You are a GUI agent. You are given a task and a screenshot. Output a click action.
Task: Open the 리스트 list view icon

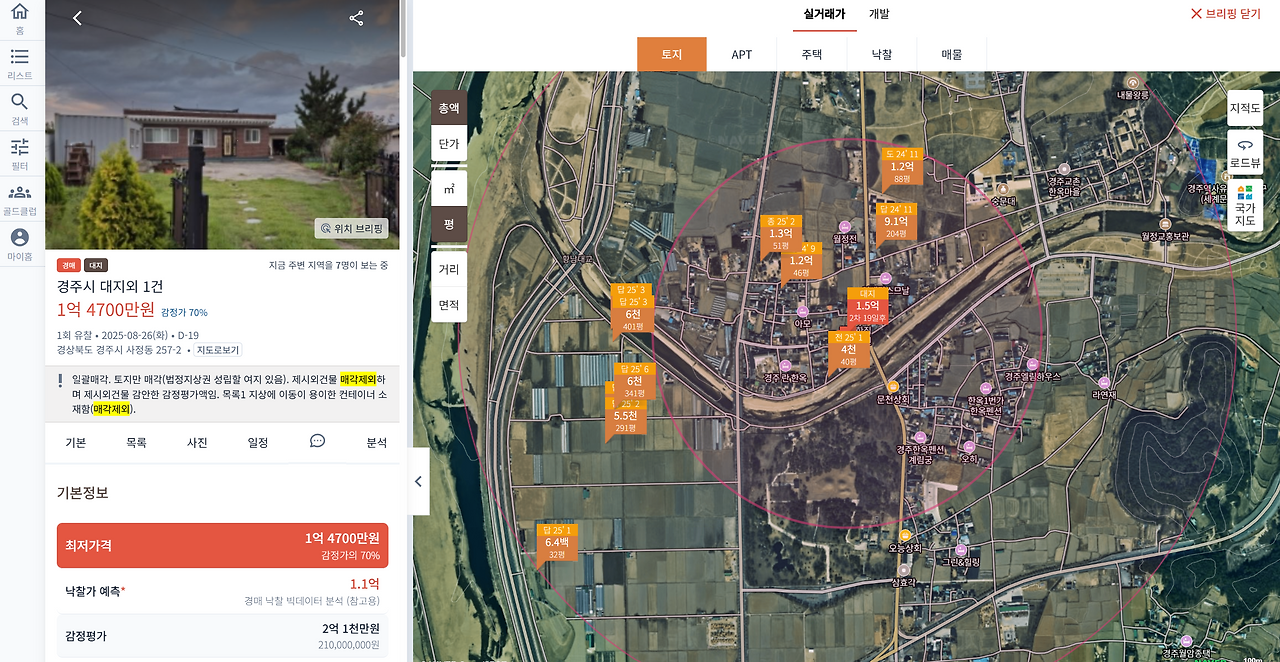pos(19,63)
